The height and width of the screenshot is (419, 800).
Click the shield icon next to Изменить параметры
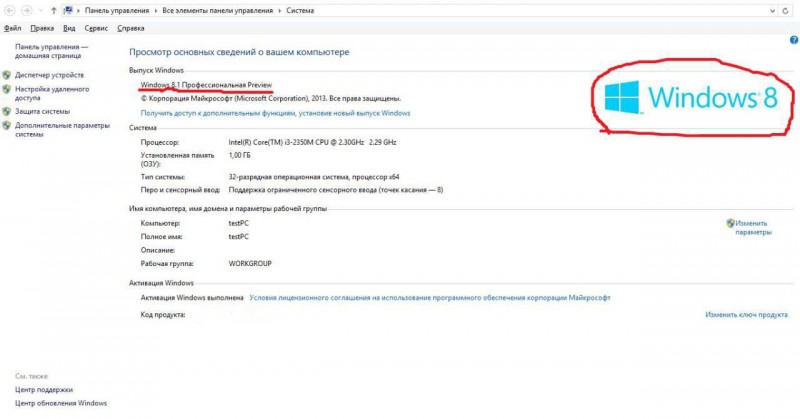click(x=730, y=223)
